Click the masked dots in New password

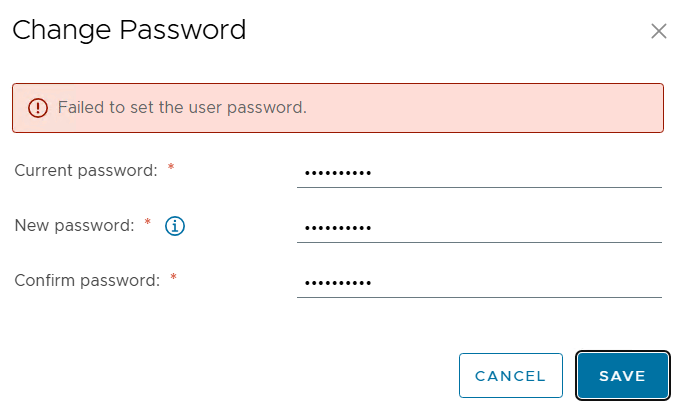[337, 228]
